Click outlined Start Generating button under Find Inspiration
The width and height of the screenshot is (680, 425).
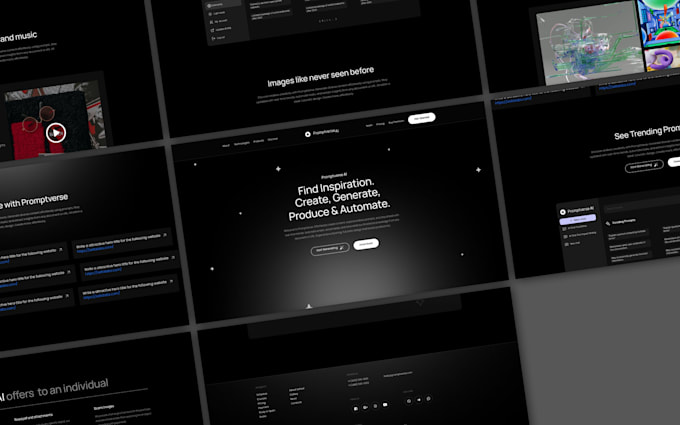pyautogui.click(x=330, y=249)
